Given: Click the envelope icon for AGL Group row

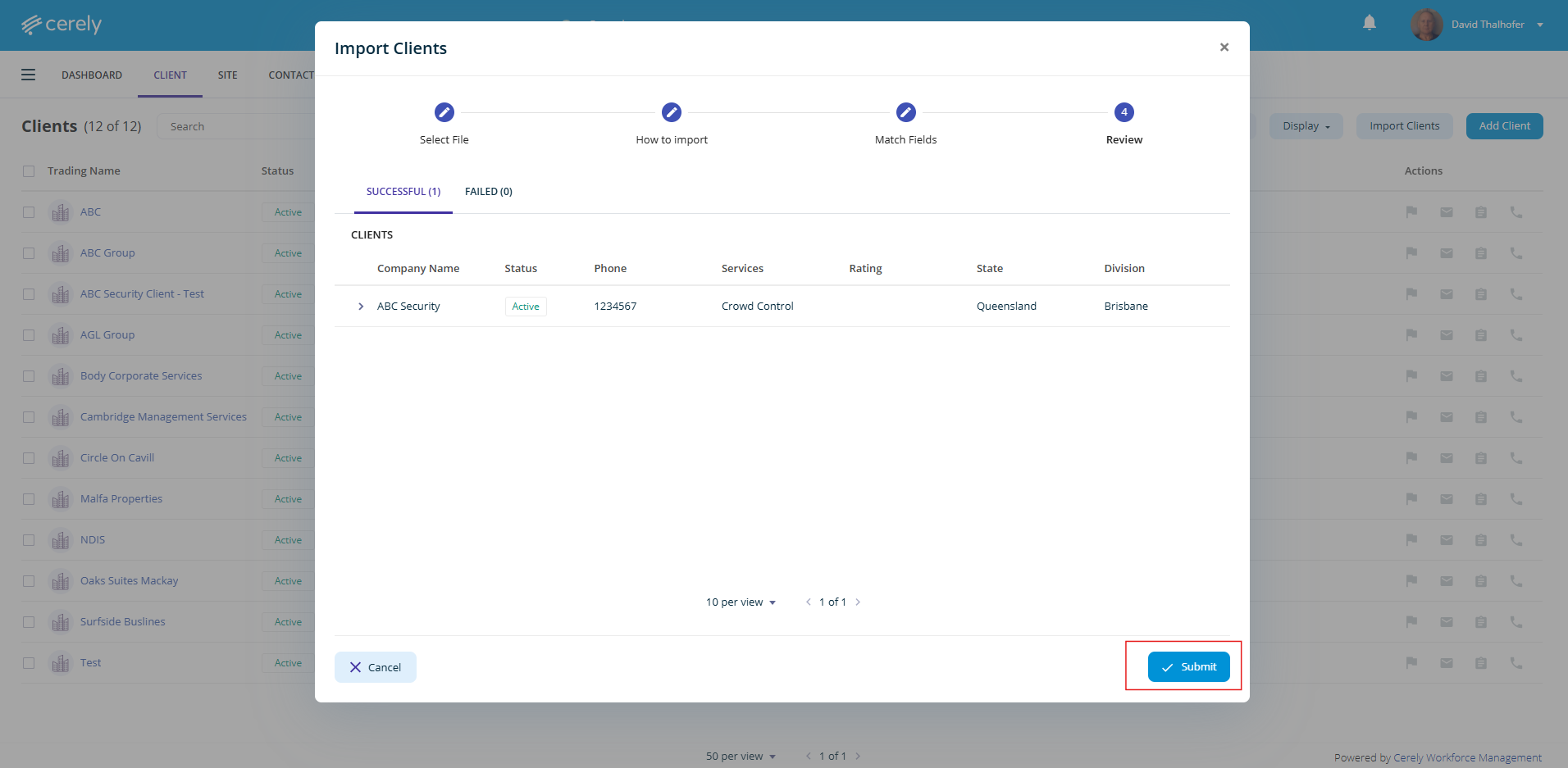Looking at the screenshot, I should tap(1447, 335).
